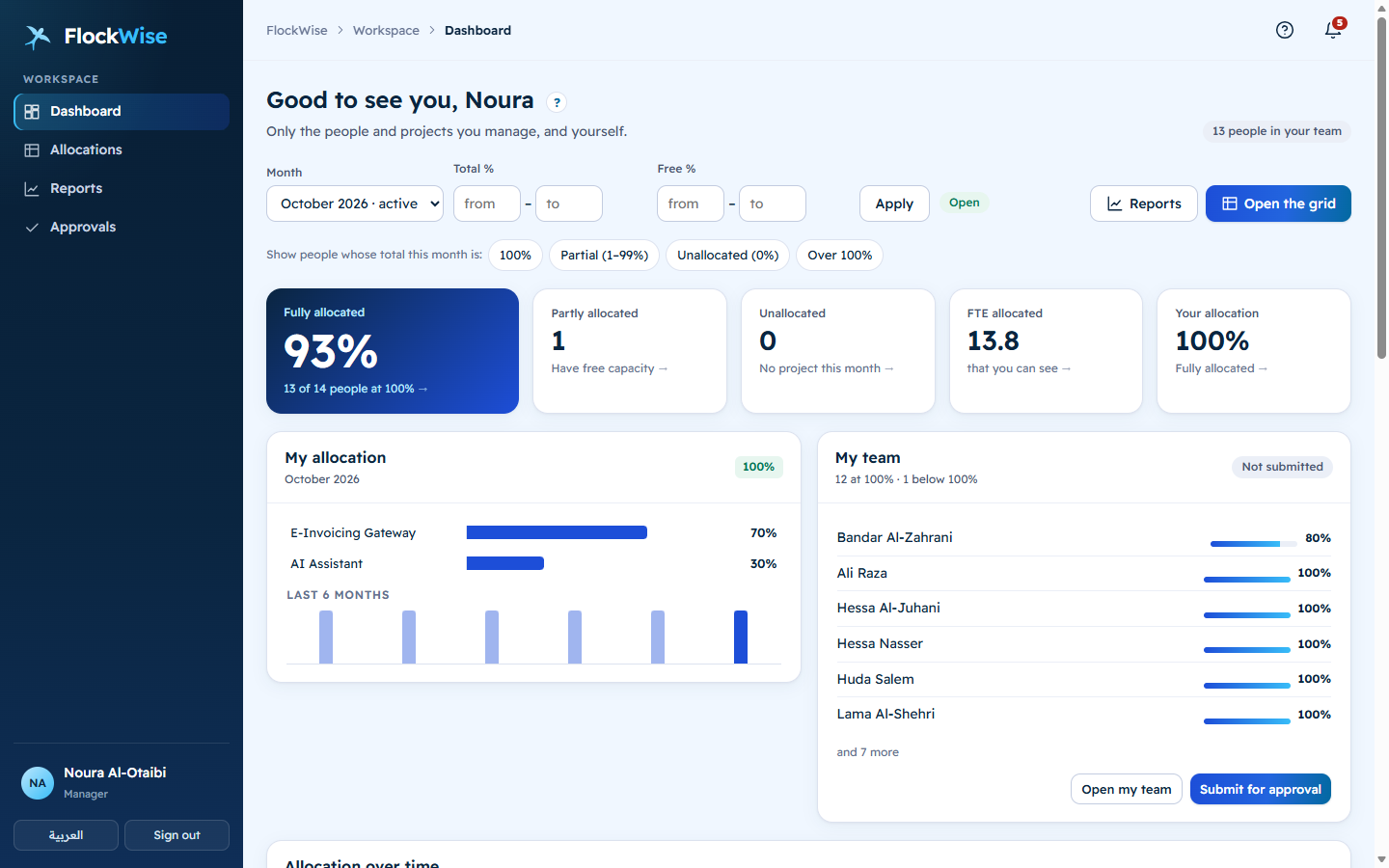Click the FlockWise bird logo icon
The width and height of the screenshot is (1389, 868).
coord(38,37)
